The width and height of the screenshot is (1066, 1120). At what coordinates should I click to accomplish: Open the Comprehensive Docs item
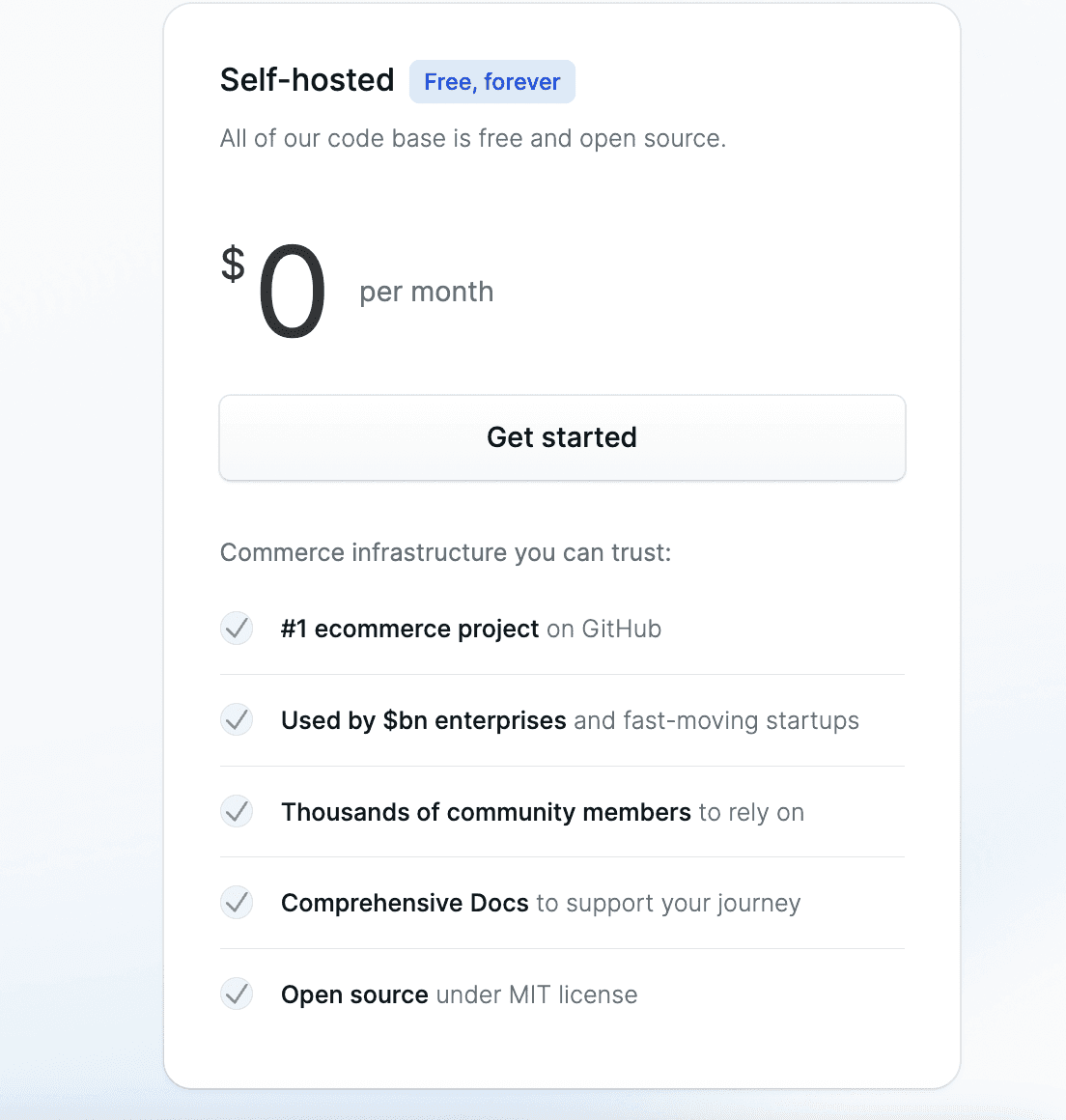pyautogui.click(x=541, y=904)
